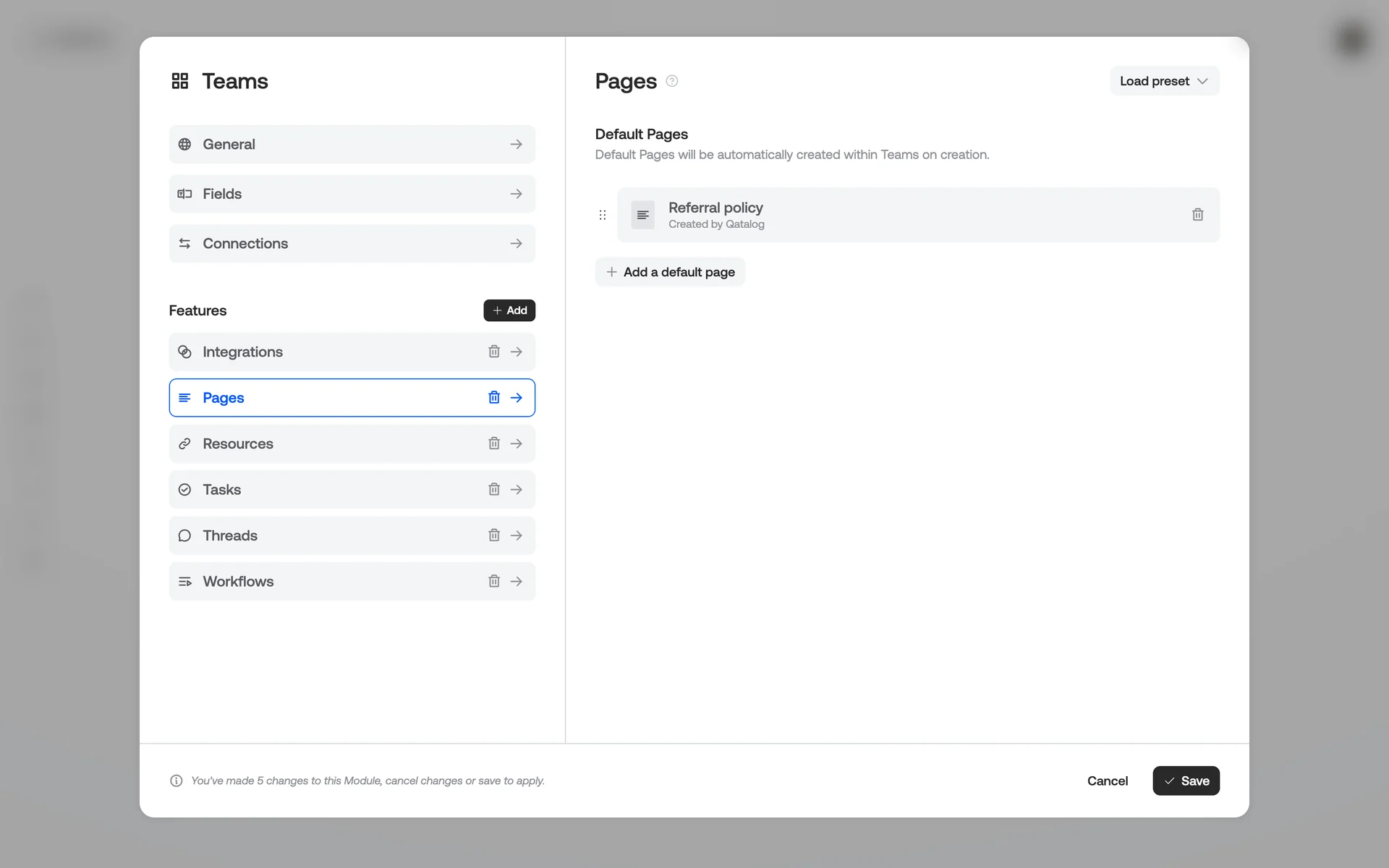Remove the Integrations feature with its trash icon
The height and width of the screenshot is (868, 1389).
point(494,352)
